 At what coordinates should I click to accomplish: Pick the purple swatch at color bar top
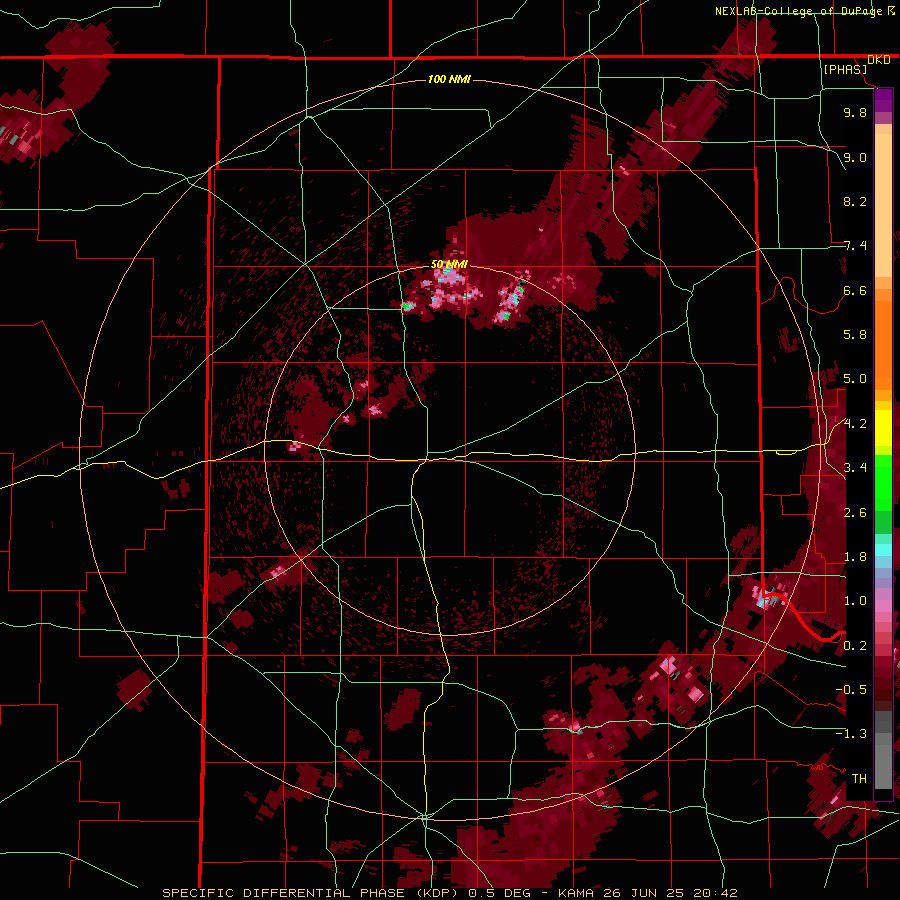[883, 100]
